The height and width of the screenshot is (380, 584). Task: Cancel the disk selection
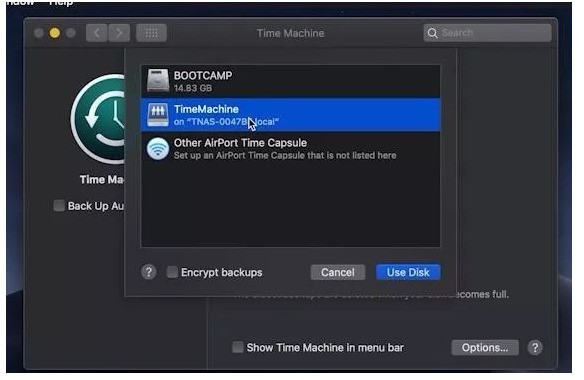click(338, 272)
